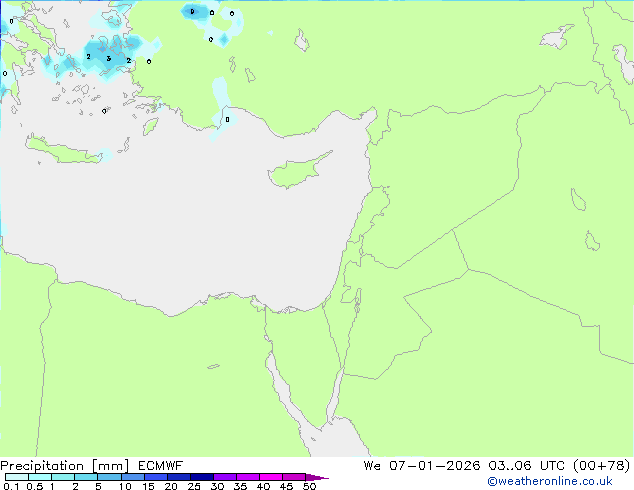The image size is (634, 490).
Task: Click the "3" precipitation value on map
Action: click(108, 59)
